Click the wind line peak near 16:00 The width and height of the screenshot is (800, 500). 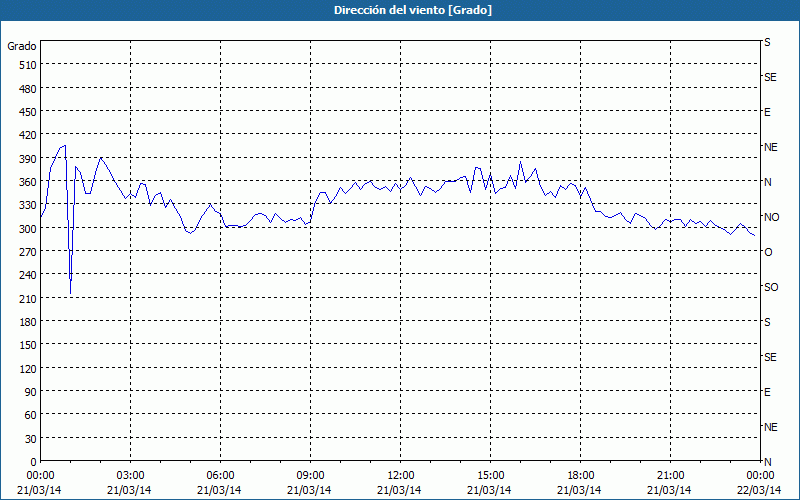pos(520,162)
